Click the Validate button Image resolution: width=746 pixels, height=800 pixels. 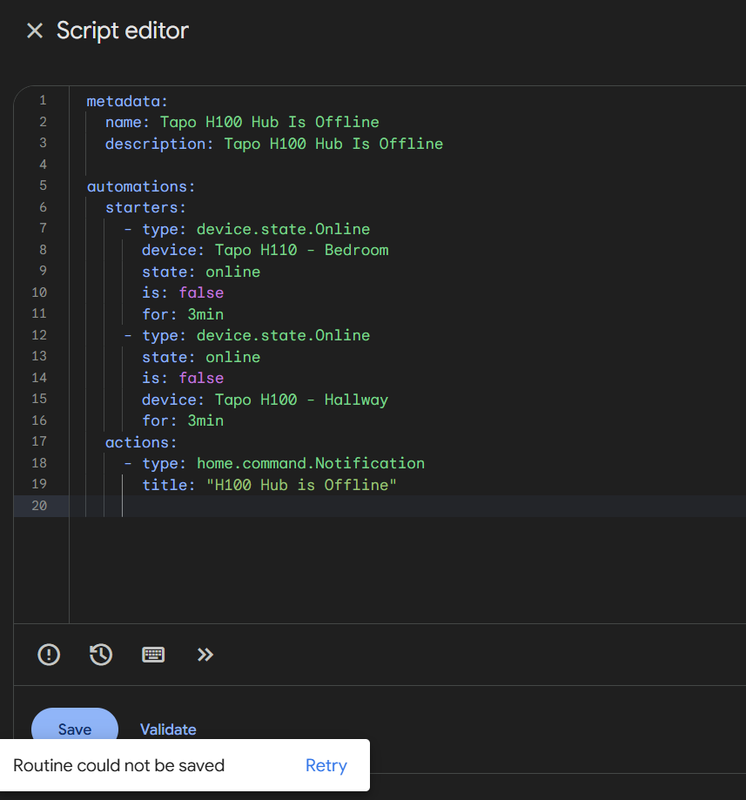click(168, 730)
